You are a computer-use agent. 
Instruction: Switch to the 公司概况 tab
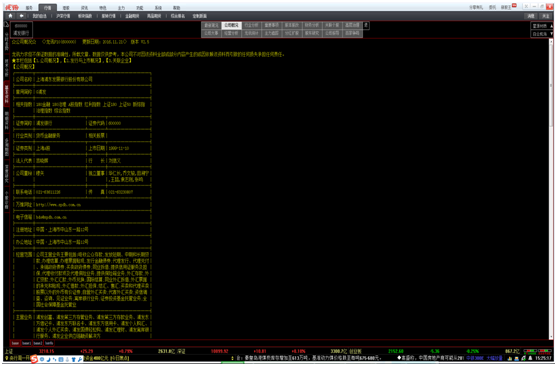pyautogui.click(x=232, y=25)
